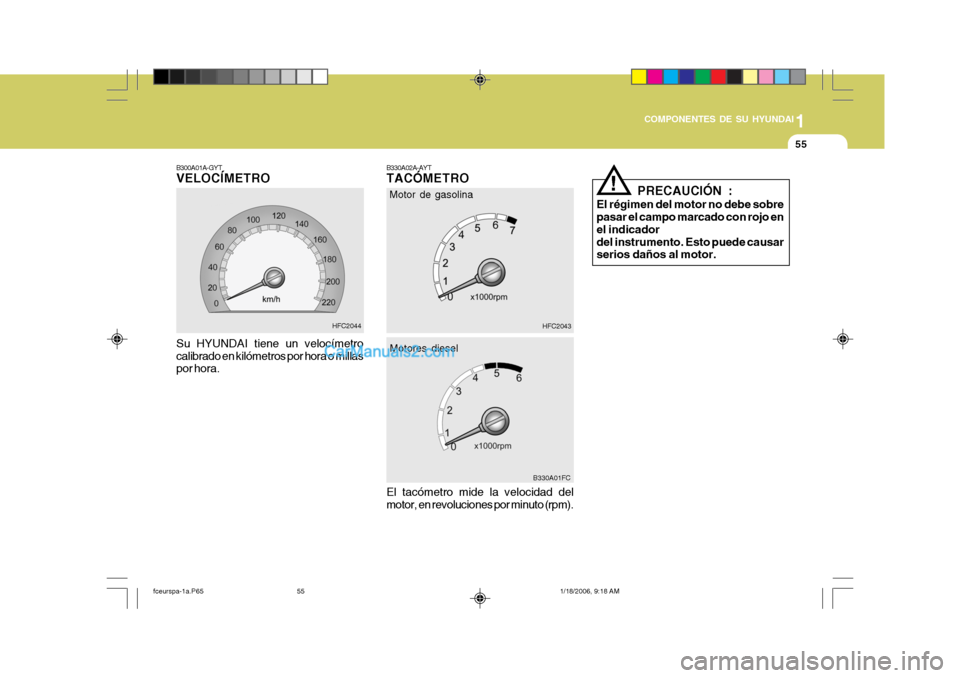
Task: Pick the pink swatch in the color bar
Action: [766, 77]
